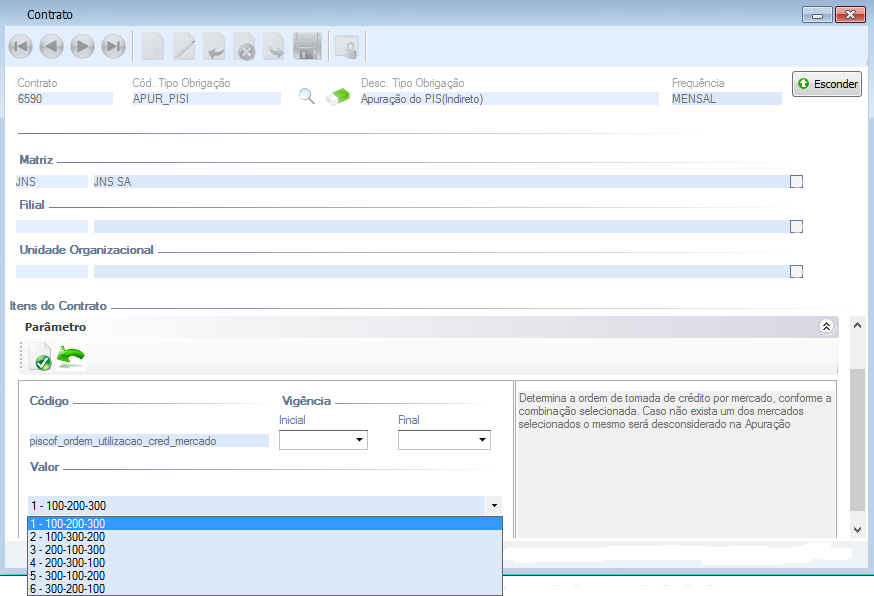Screen dimensions: 874x596
Task: Select option 1 - 100-200-300 in list
Action: click(x=265, y=524)
